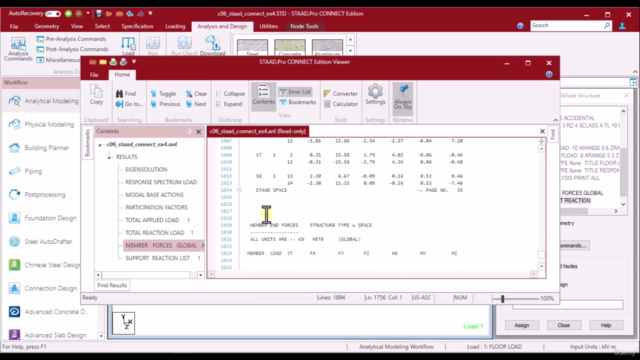Toggle the Error List view

(x=295, y=92)
